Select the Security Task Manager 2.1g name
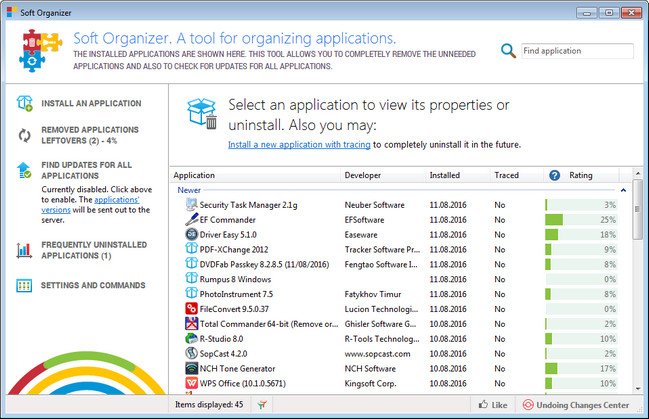 pyautogui.click(x=248, y=205)
